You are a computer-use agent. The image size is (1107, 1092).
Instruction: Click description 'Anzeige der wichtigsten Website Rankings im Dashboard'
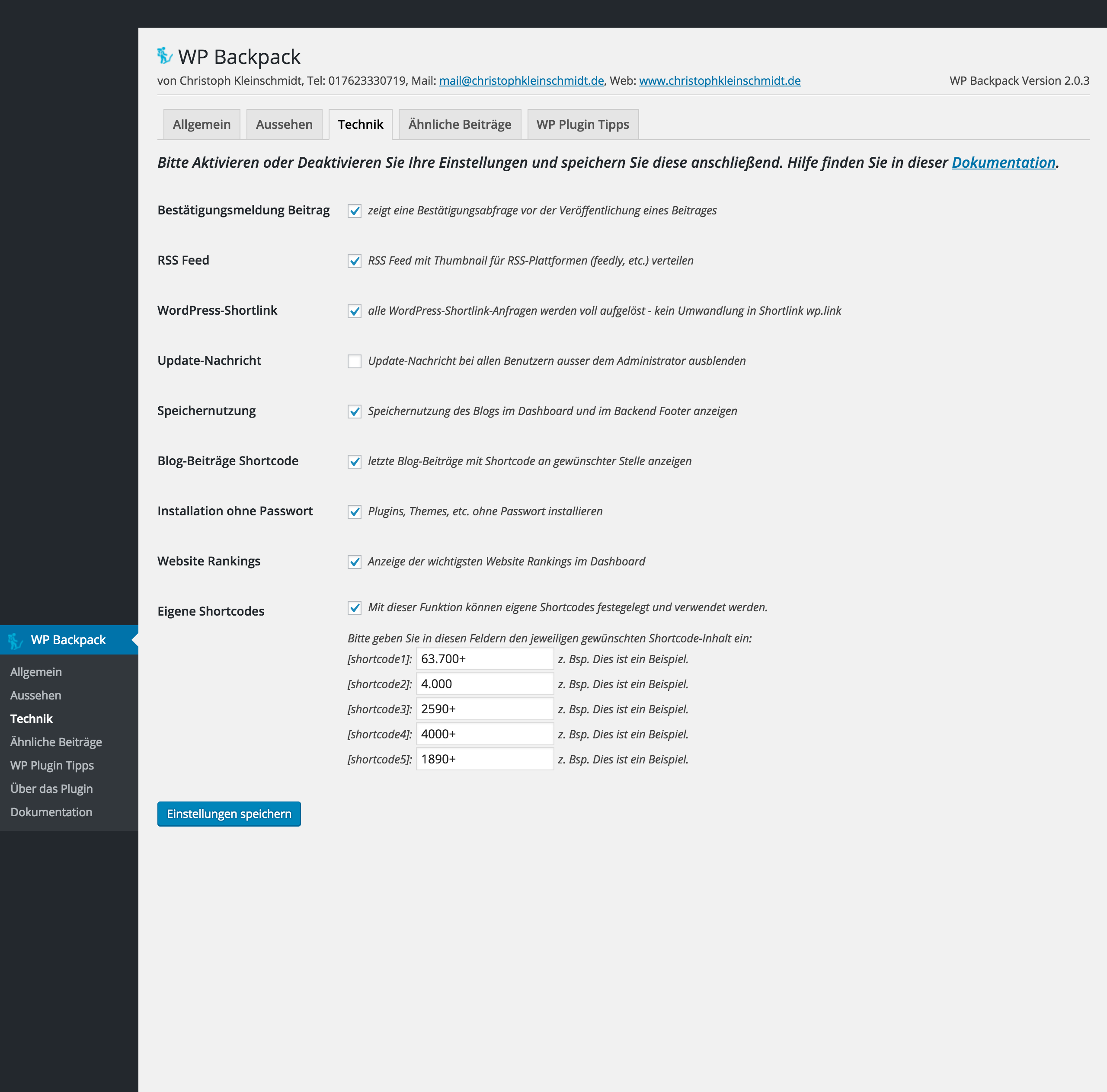(506, 562)
